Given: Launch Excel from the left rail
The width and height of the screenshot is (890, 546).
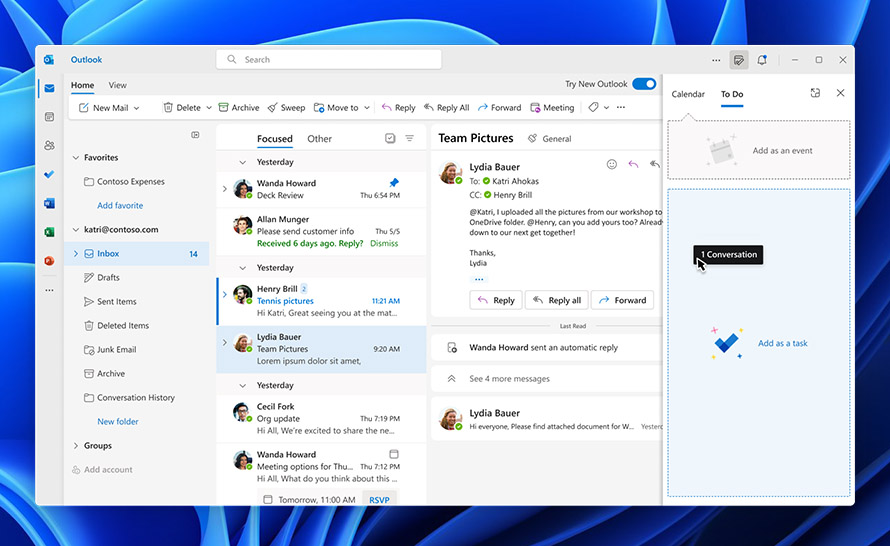Looking at the screenshot, I should pyautogui.click(x=49, y=232).
